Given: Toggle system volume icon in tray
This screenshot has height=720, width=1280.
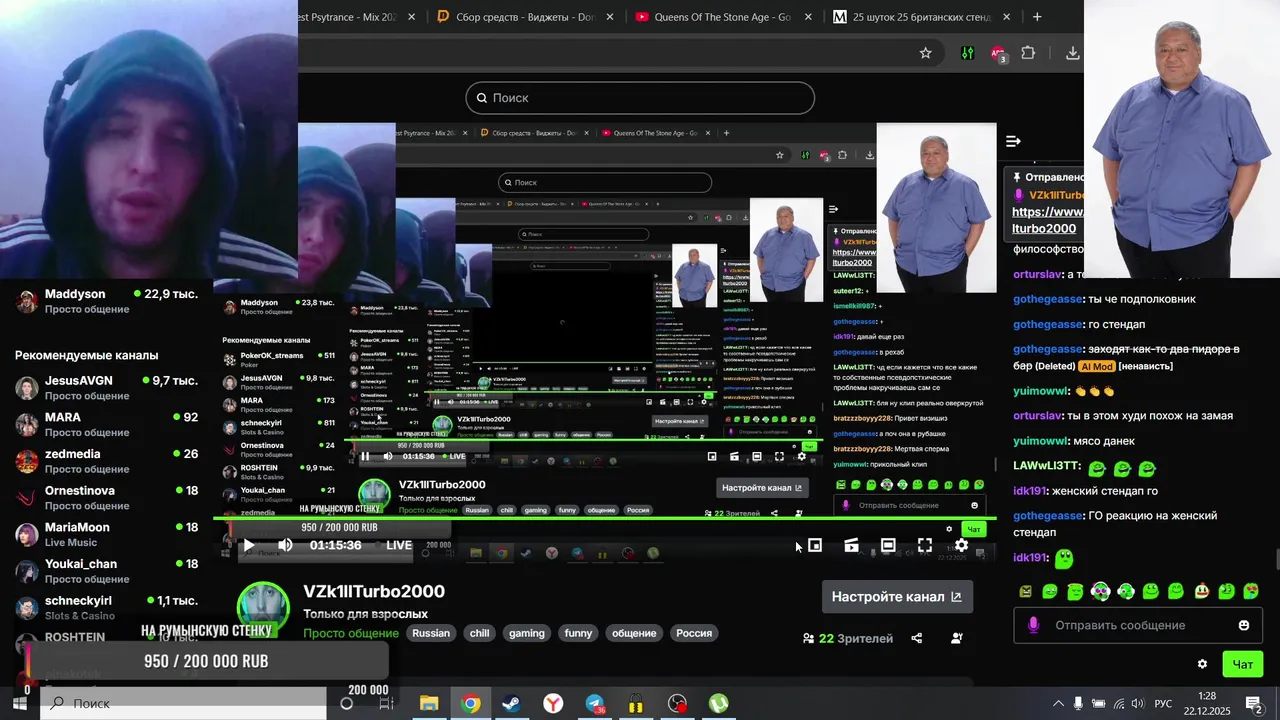Looking at the screenshot, I should [1137, 703].
